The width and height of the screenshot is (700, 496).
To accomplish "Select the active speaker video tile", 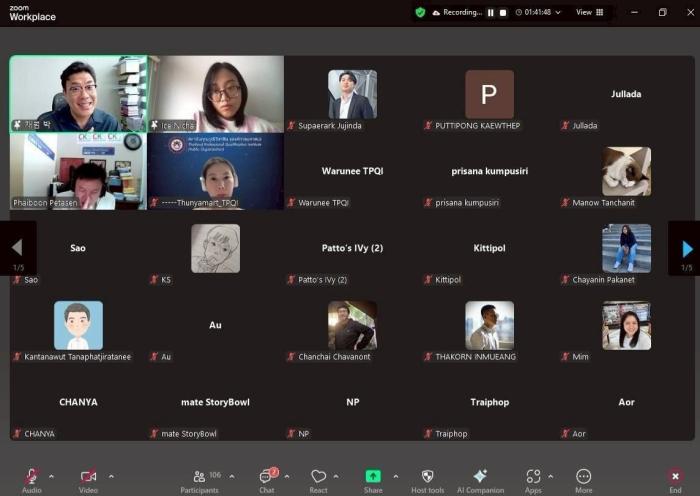I will (78, 94).
